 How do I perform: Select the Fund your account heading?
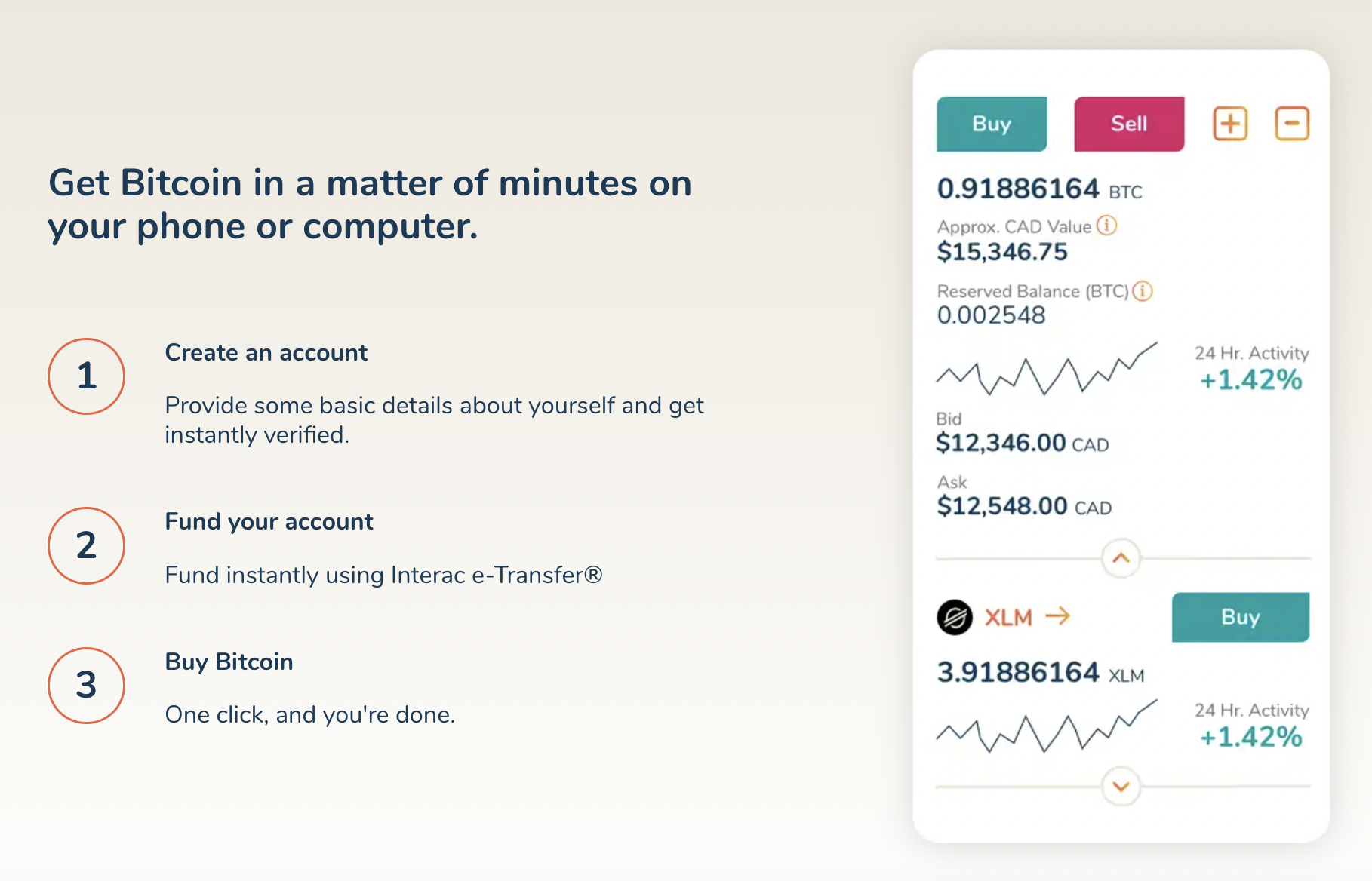269,522
